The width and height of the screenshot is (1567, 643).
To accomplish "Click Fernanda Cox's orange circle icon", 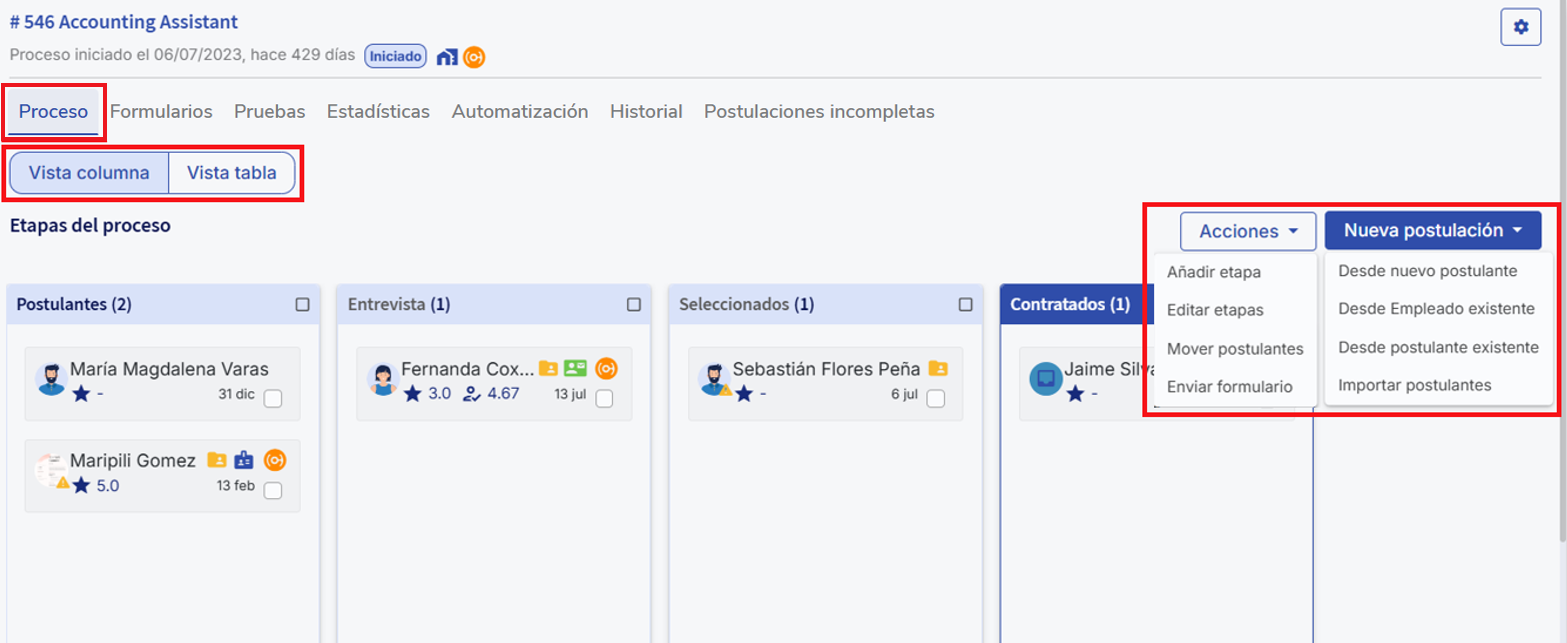I will click(x=606, y=368).
